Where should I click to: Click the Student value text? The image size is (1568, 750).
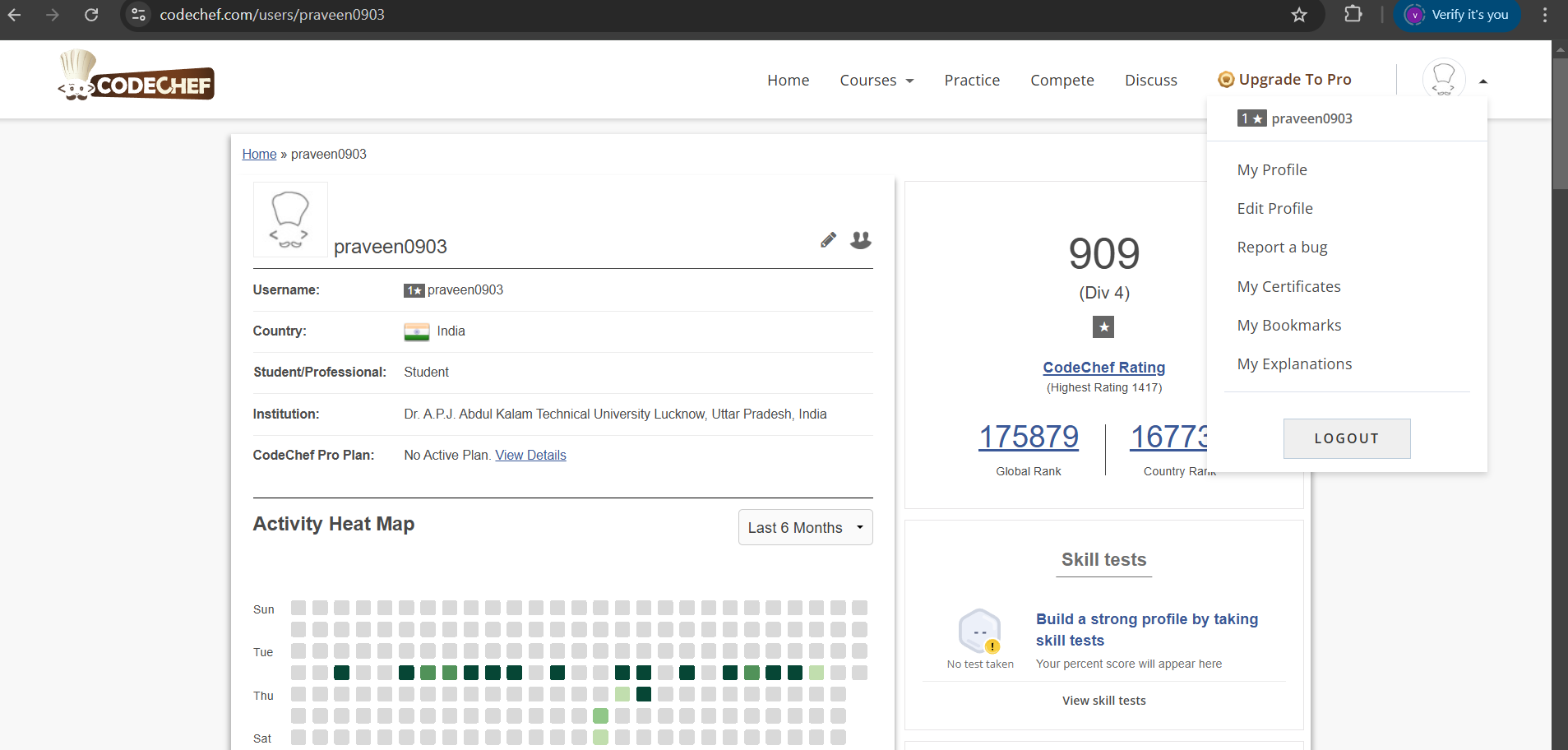[x=426, y=372]
